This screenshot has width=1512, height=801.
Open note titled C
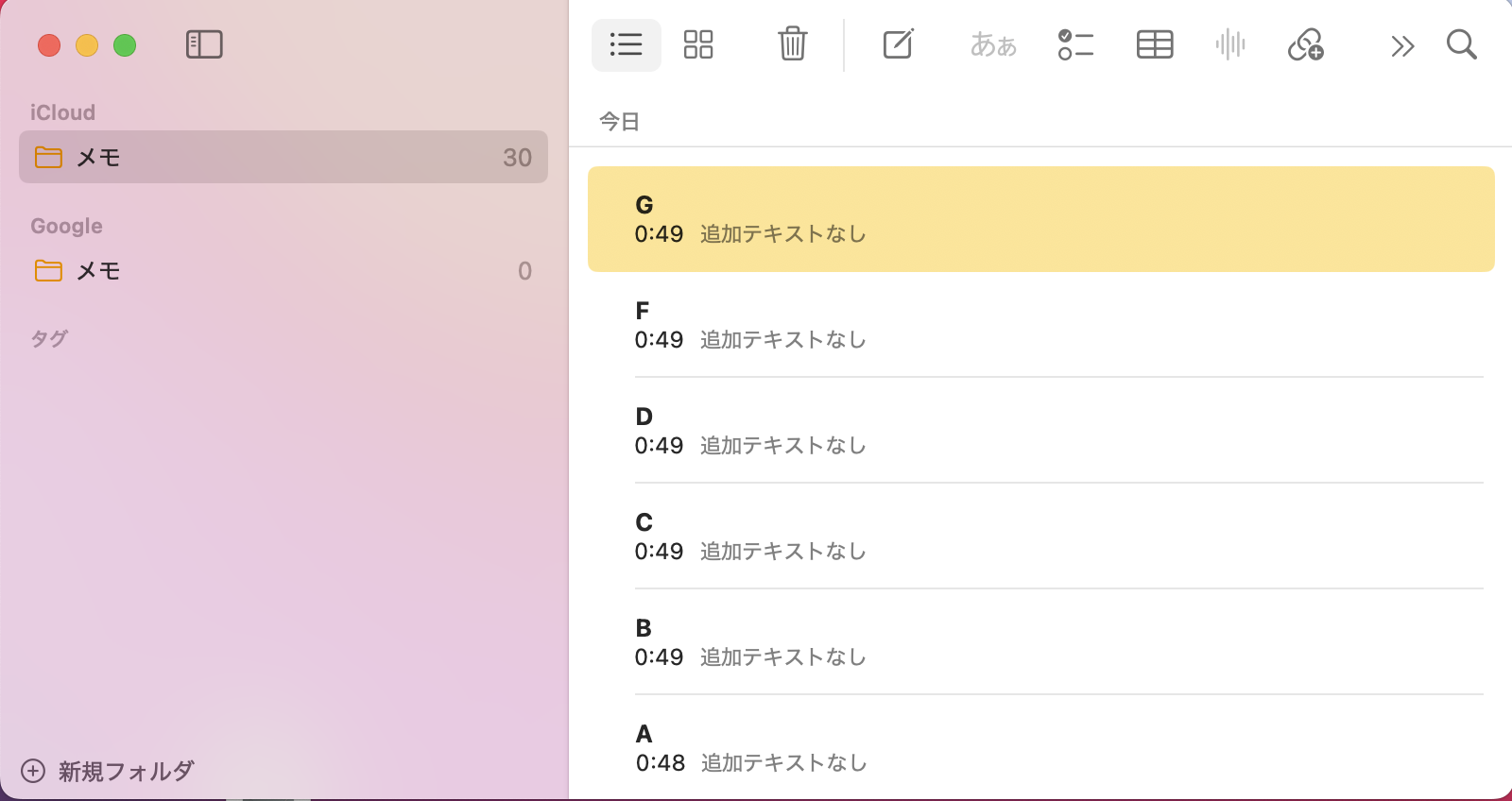click(x=1039, y=537)
